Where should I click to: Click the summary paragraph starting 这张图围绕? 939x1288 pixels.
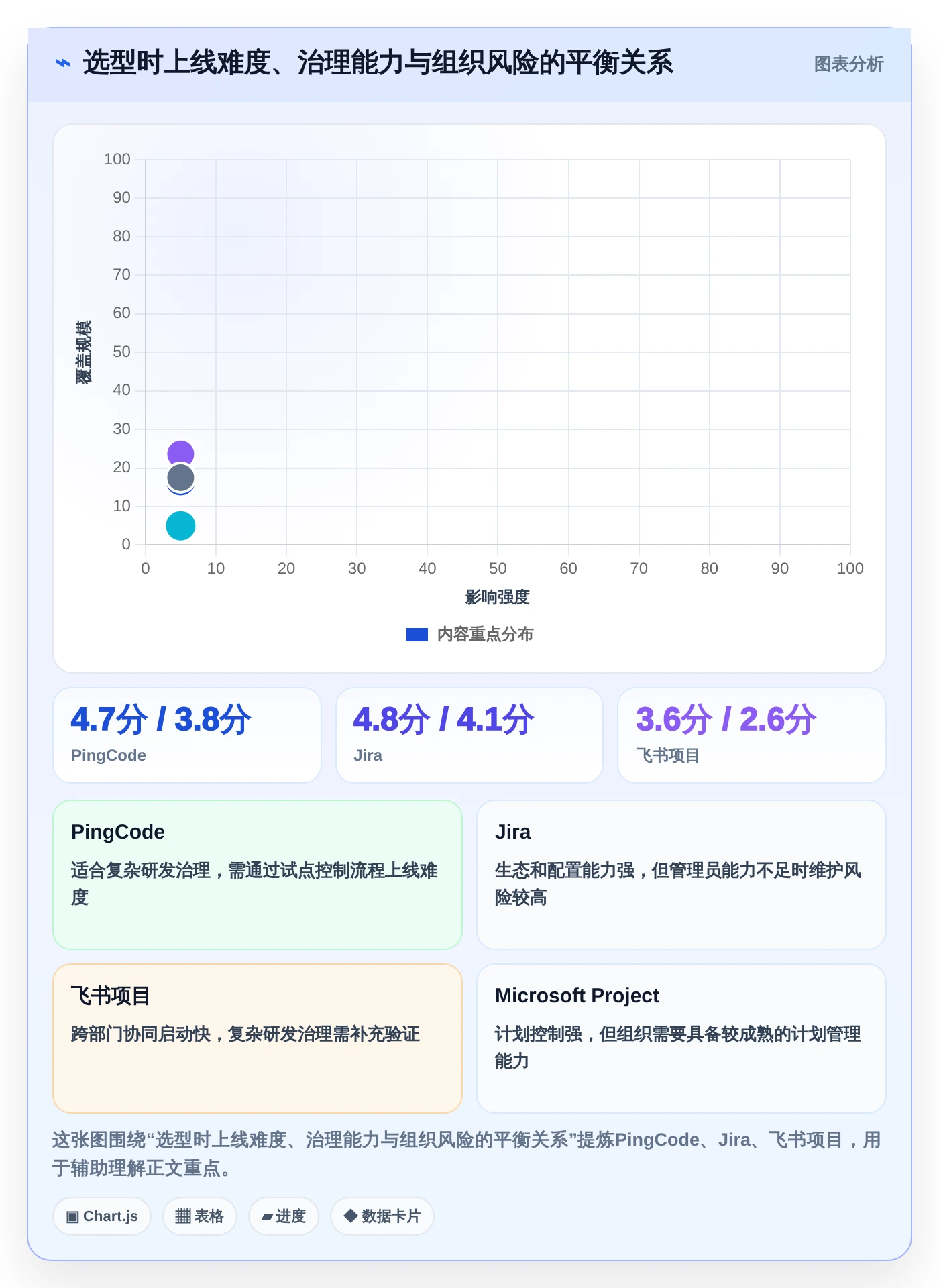coord(467,1154)
